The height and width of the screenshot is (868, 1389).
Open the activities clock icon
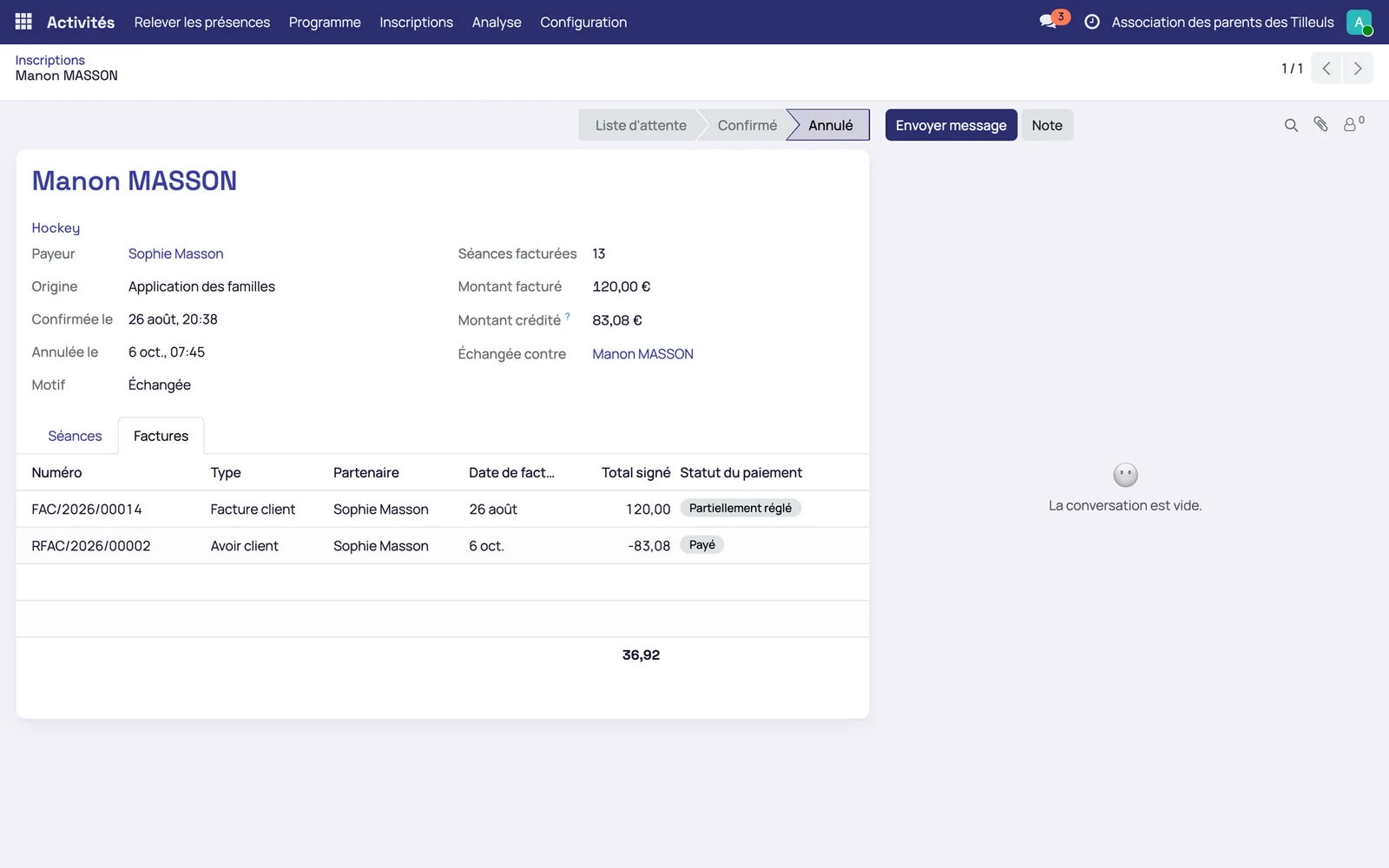coord(1092,22)
